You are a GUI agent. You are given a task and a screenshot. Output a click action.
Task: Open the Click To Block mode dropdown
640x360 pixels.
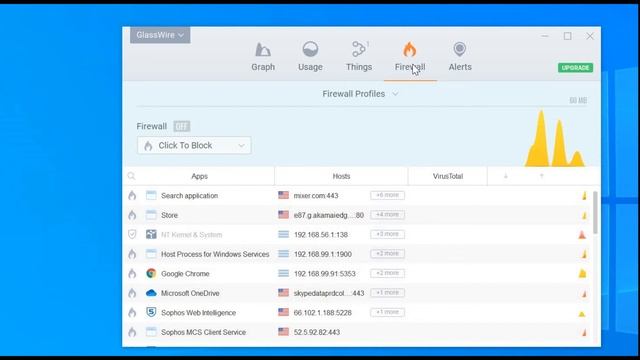[194, 145]
